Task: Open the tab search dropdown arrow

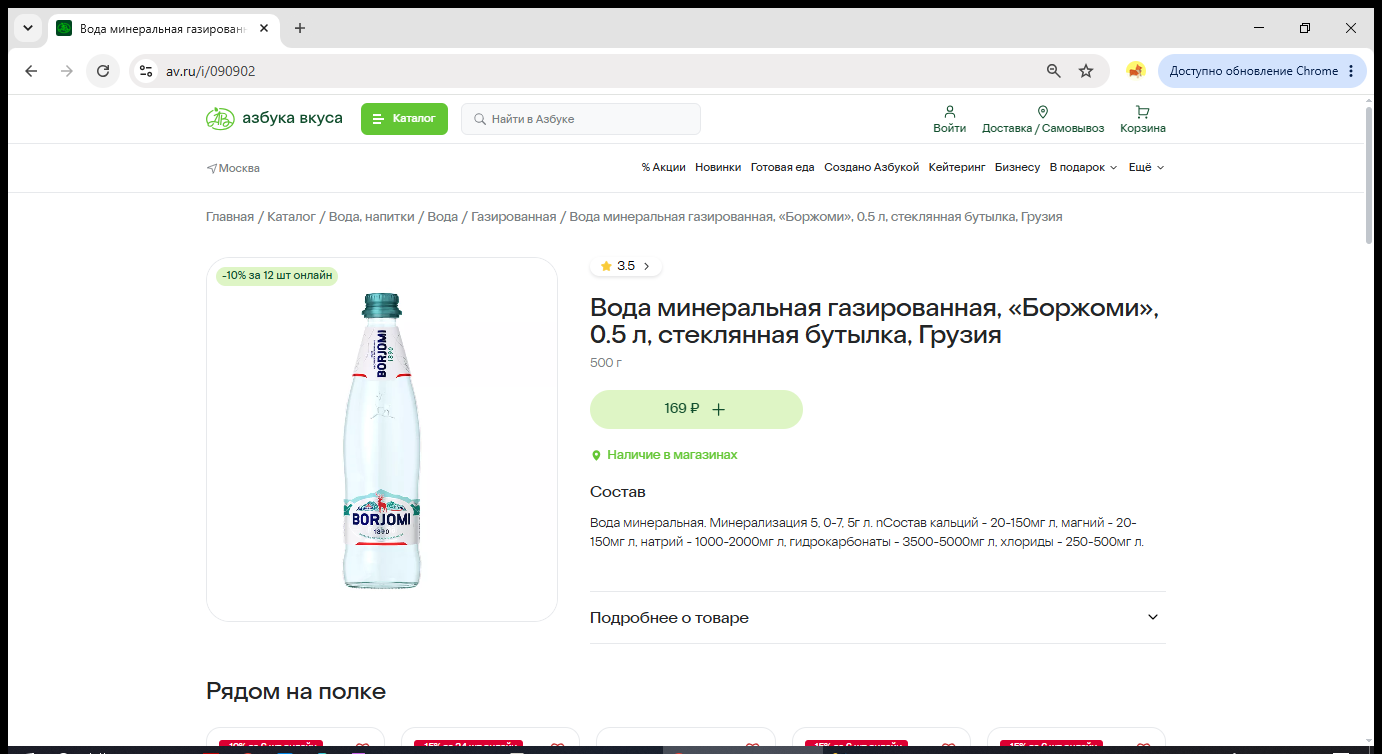Action: click(x=28, y=28)
